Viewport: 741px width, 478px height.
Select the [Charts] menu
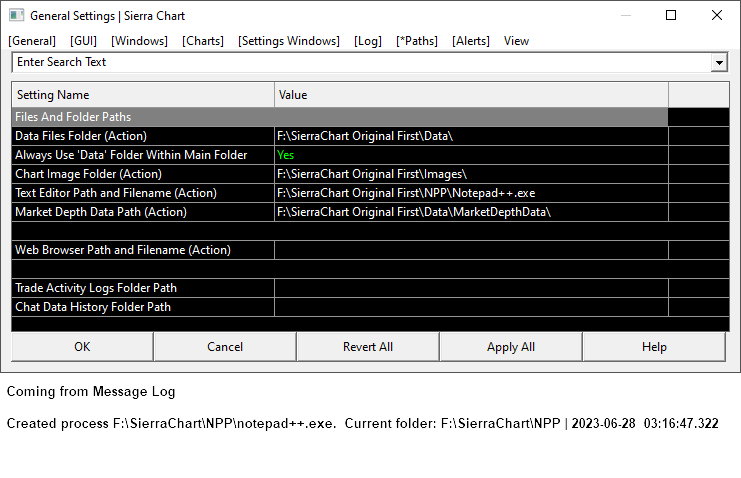(x=203, y=41)
